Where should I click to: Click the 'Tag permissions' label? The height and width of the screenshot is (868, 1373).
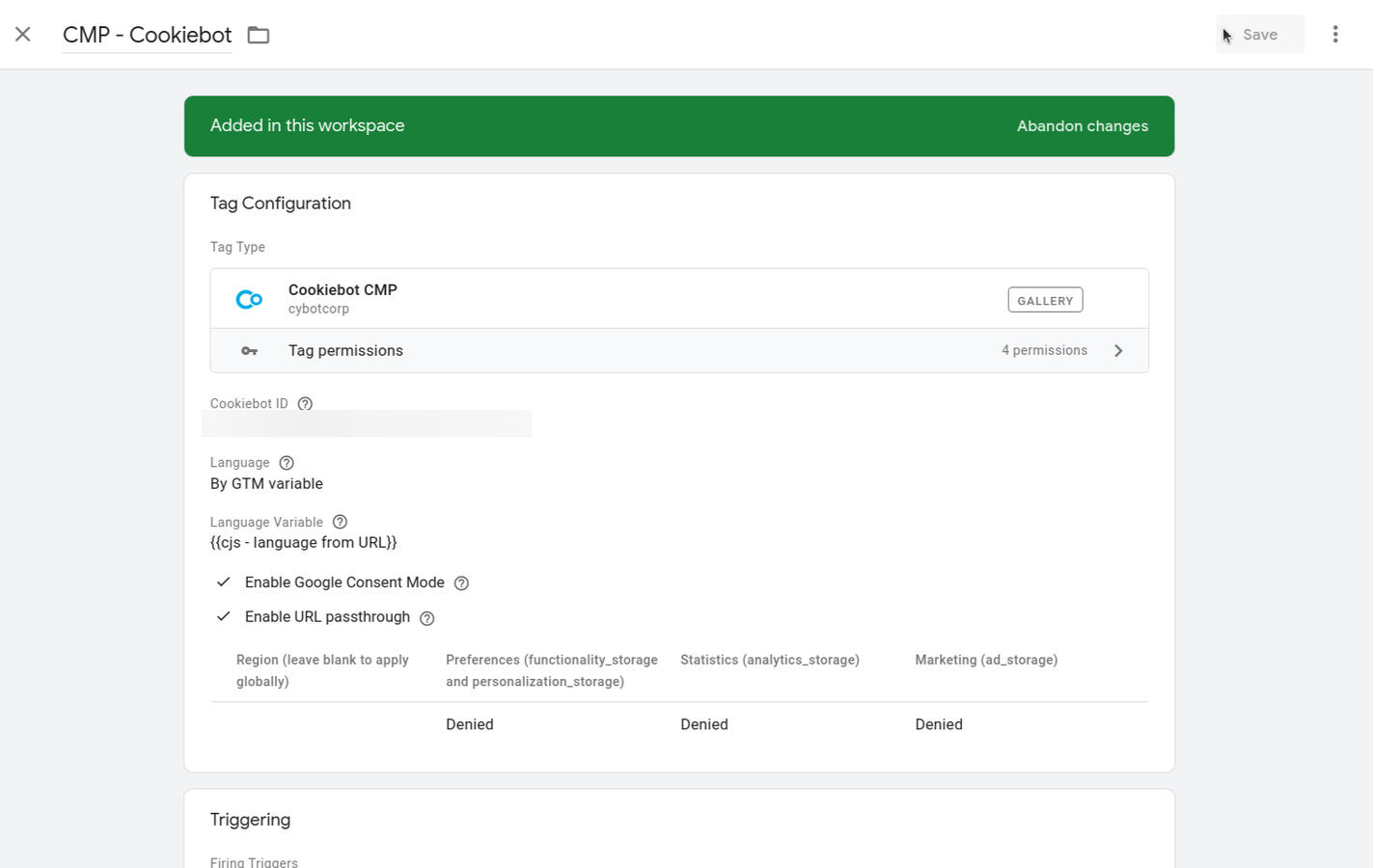click(345, 351)
